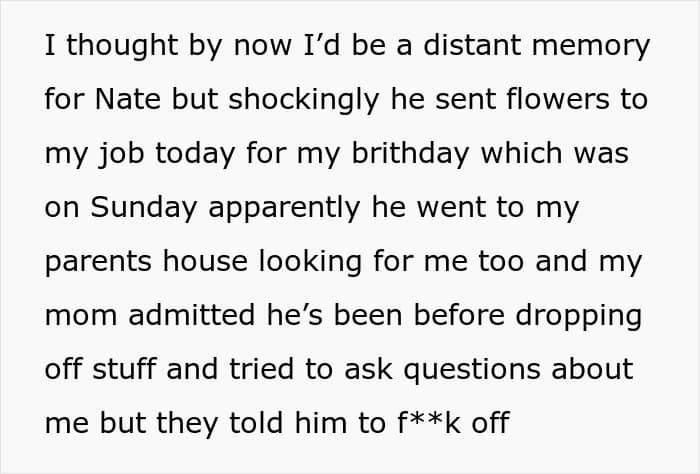Click the censored word "f**k"

pyautogui.click(x=429, y=423)
